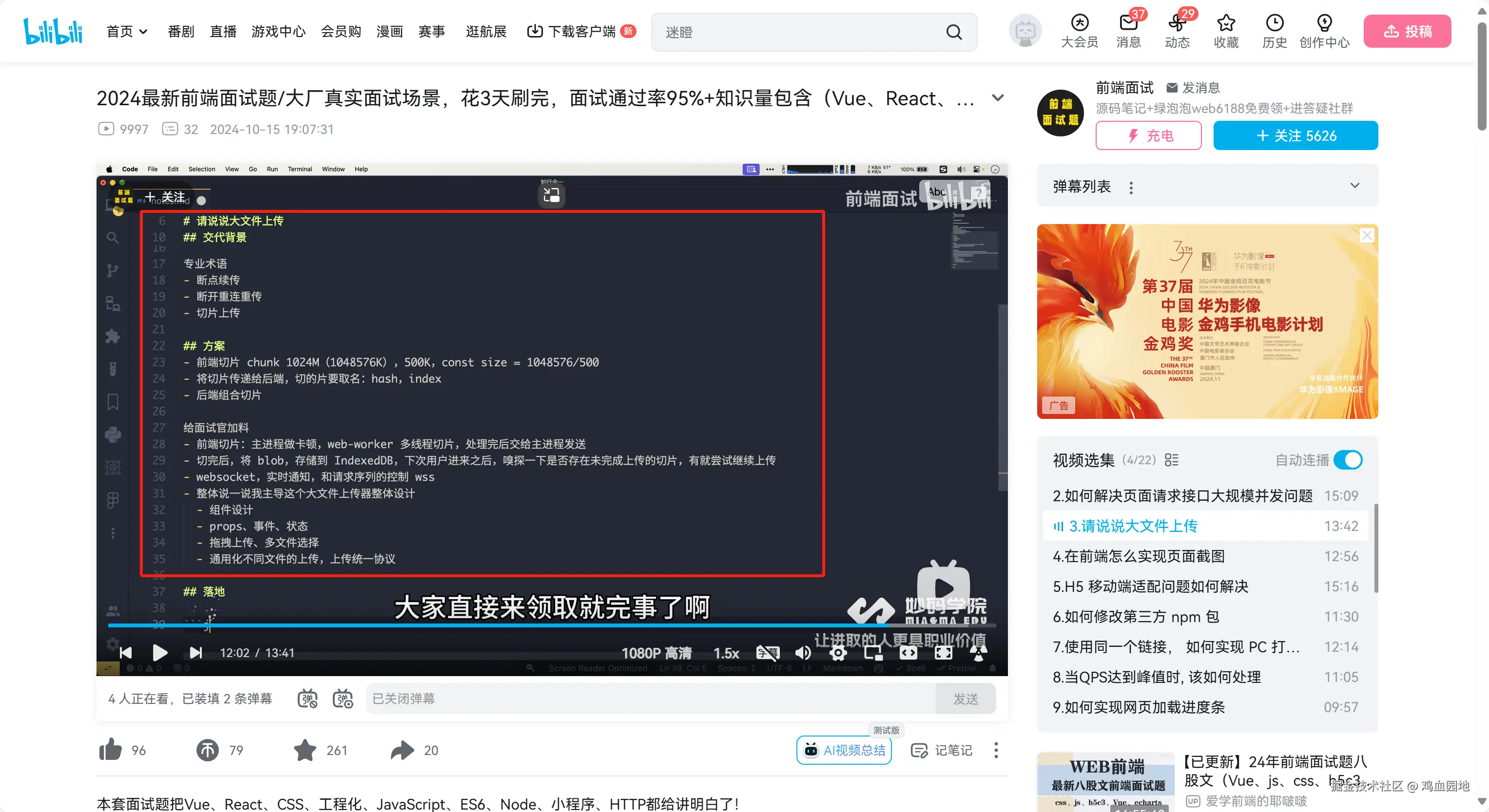Image resolution: width=1489 pixels, height=812 pixels.
Task: Click the coin donate icon
Action: (x=208, y=750)
